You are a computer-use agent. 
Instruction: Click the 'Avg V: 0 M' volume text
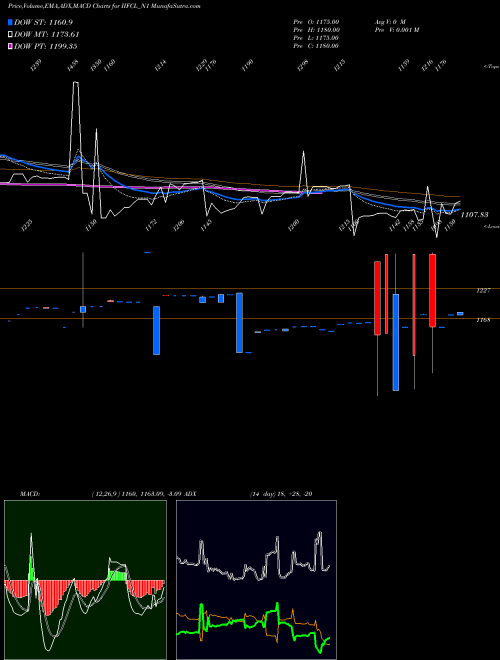pos(390,22)
